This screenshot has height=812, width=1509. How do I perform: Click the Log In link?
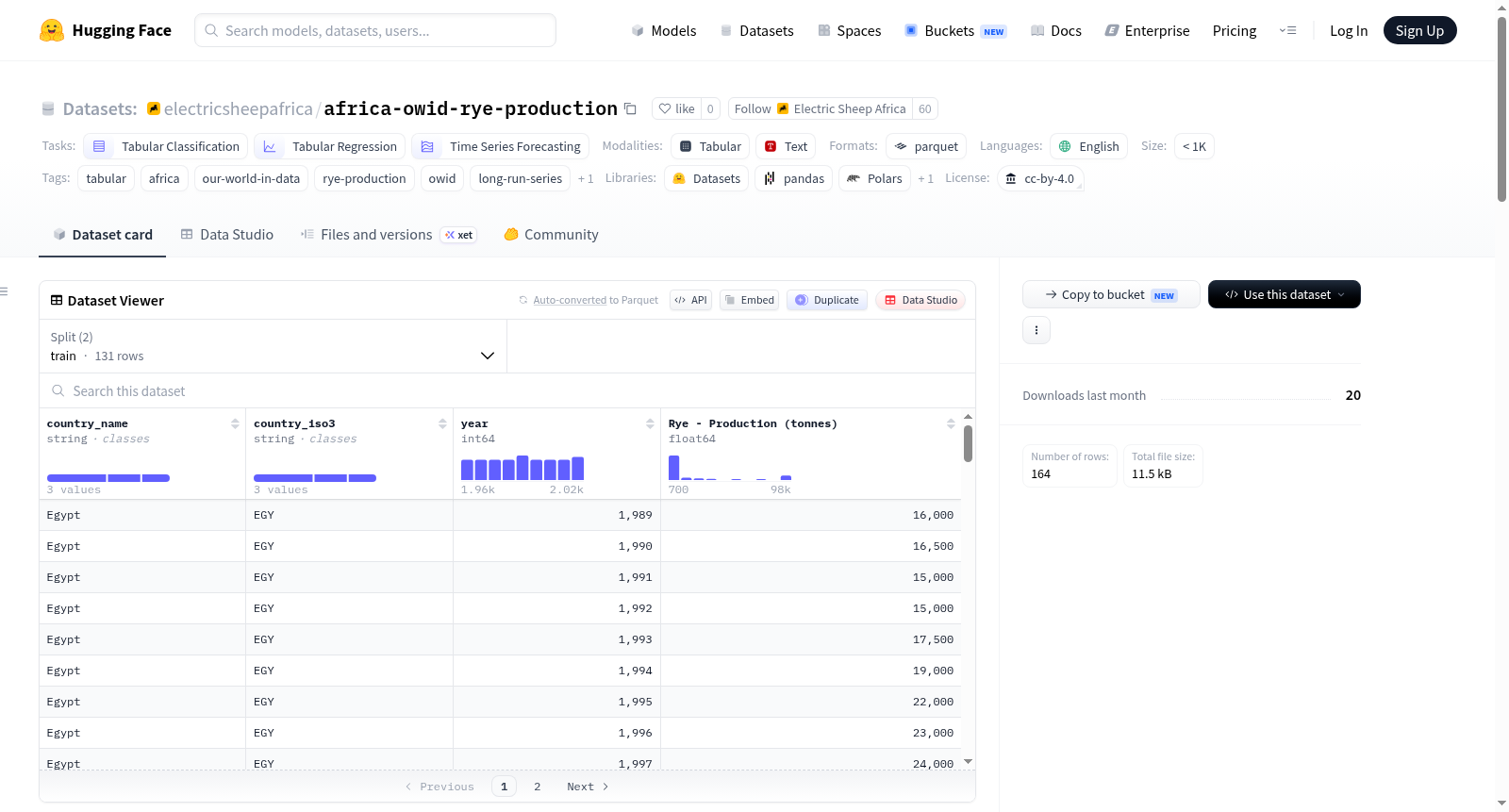1349,31
